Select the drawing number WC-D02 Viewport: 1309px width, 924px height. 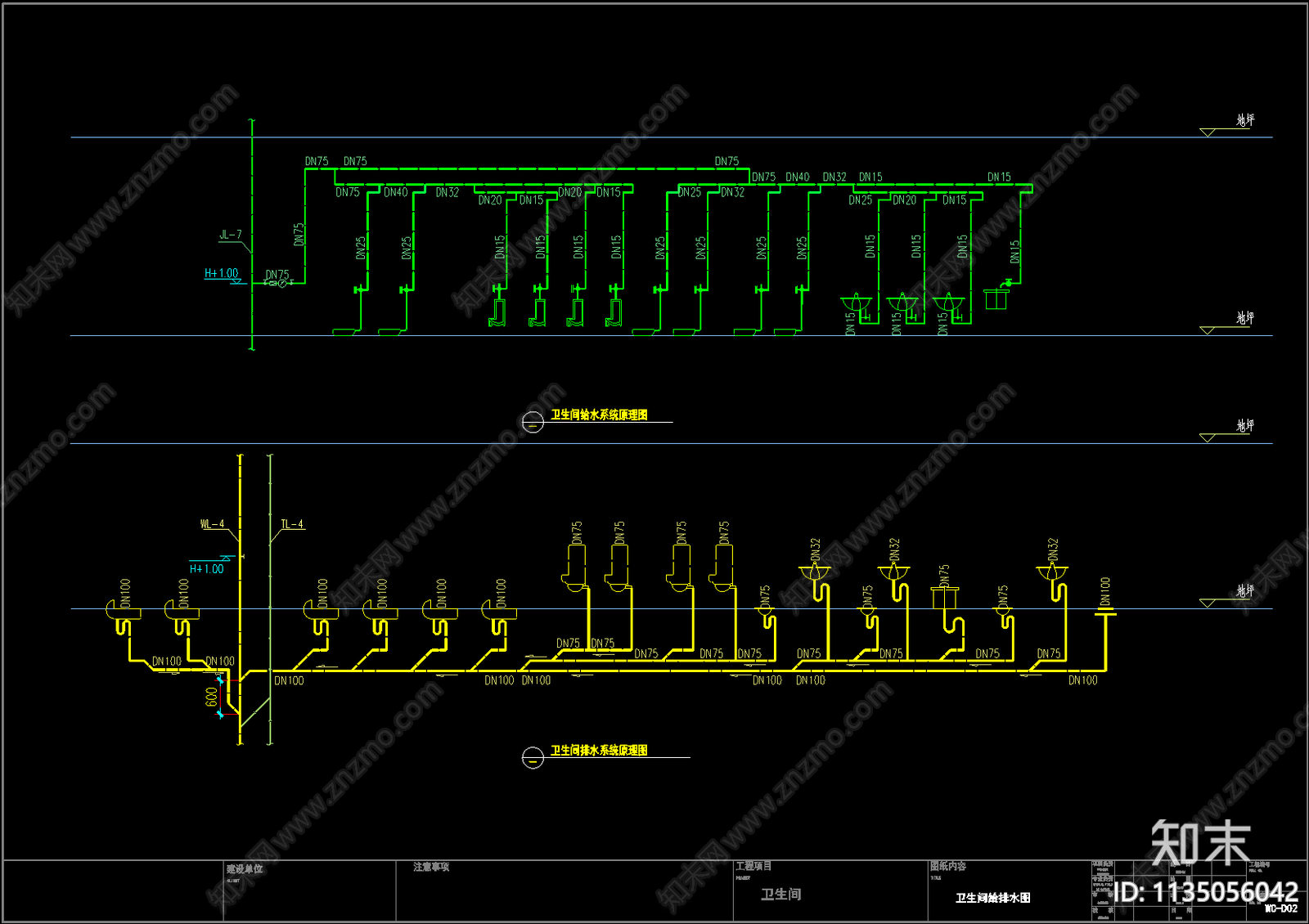(x=1281, y=908)
